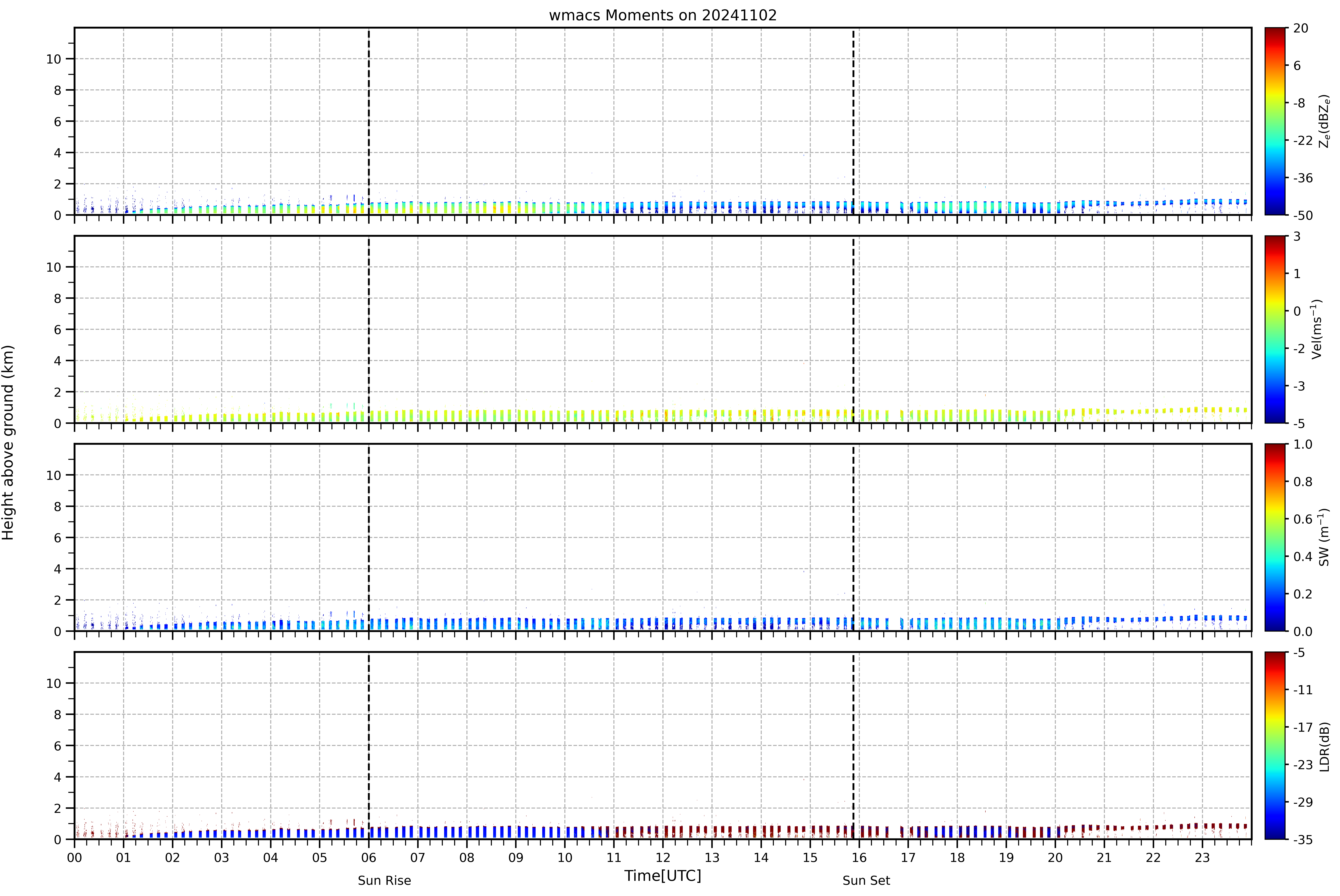This screenshot has height=896, width=1340.
Task: Click the plot title 'wmacs Moments on 20241102'
Action: click(663, 15)
